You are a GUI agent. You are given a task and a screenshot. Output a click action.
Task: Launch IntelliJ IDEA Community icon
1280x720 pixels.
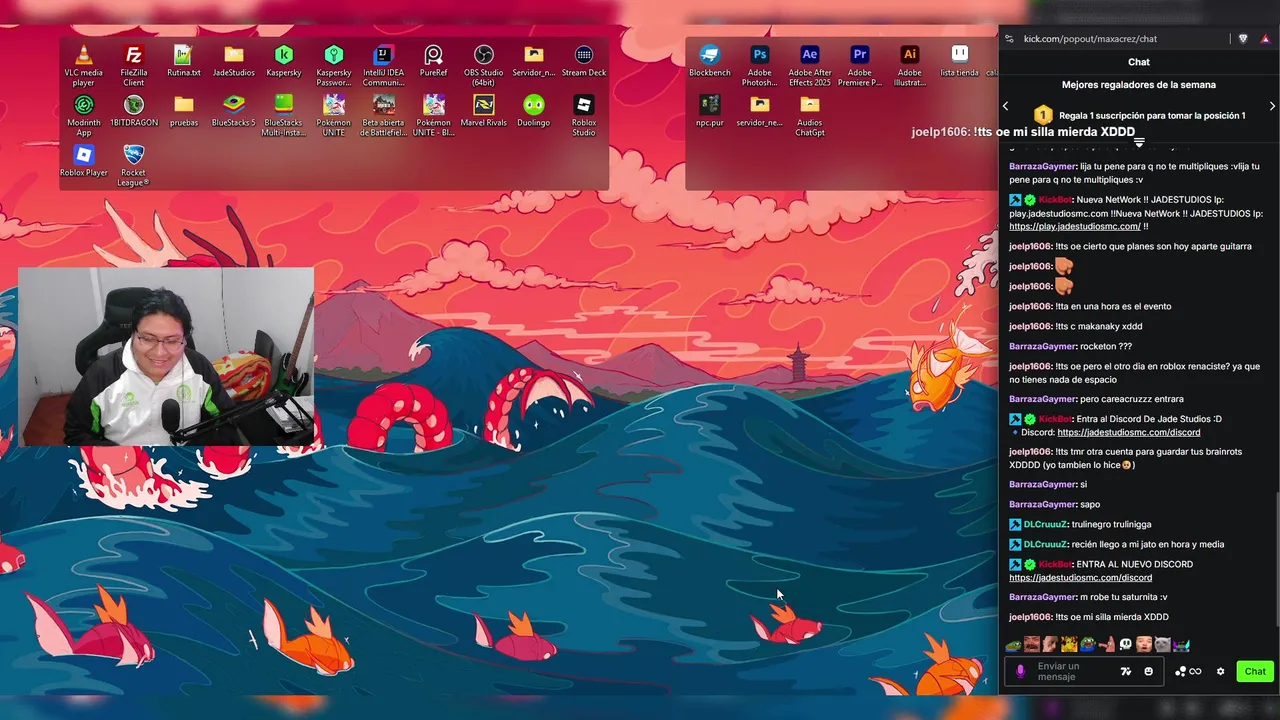[x=383, y=65]
